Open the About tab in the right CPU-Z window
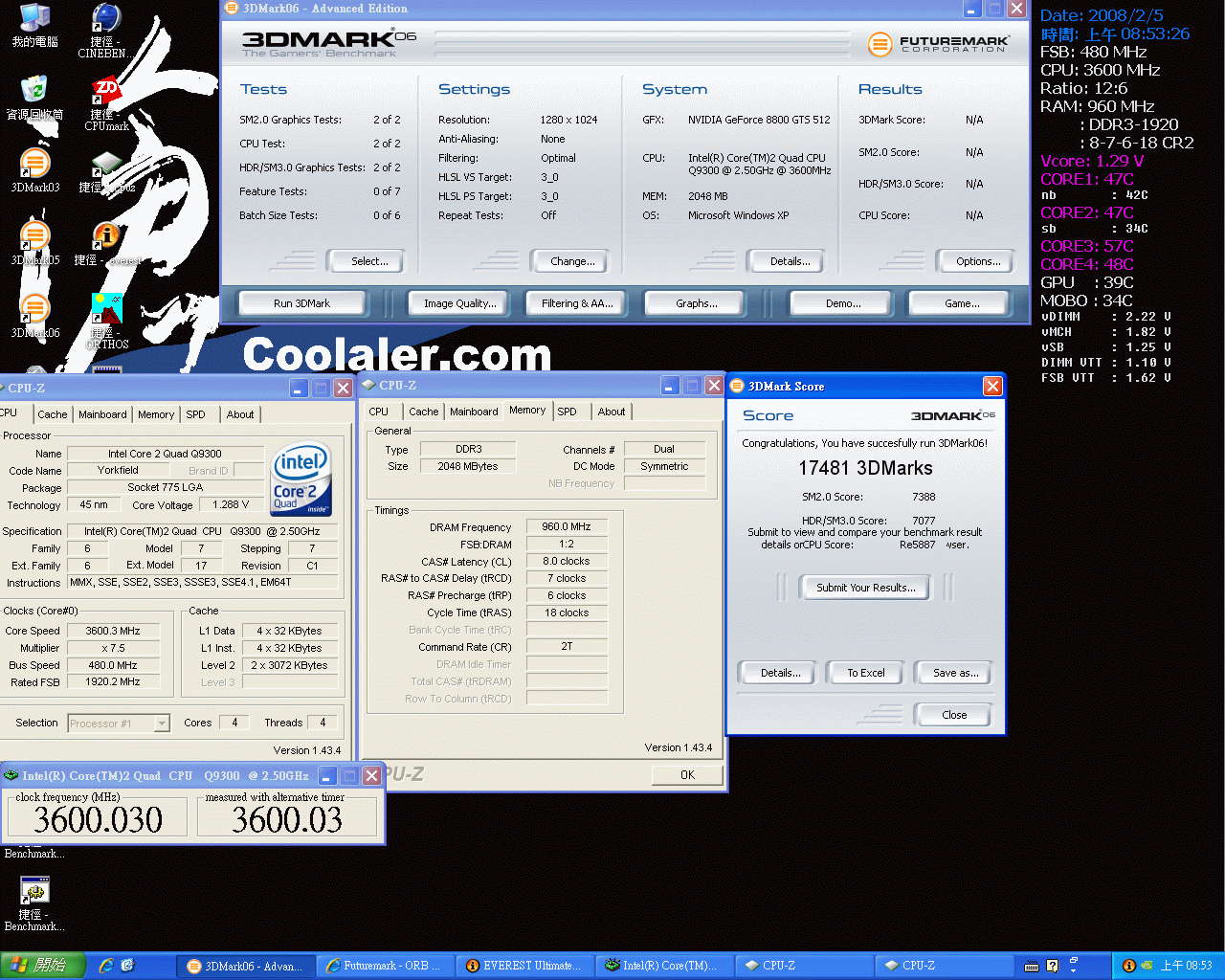1225x980 pixels. (x=612, y=412)
